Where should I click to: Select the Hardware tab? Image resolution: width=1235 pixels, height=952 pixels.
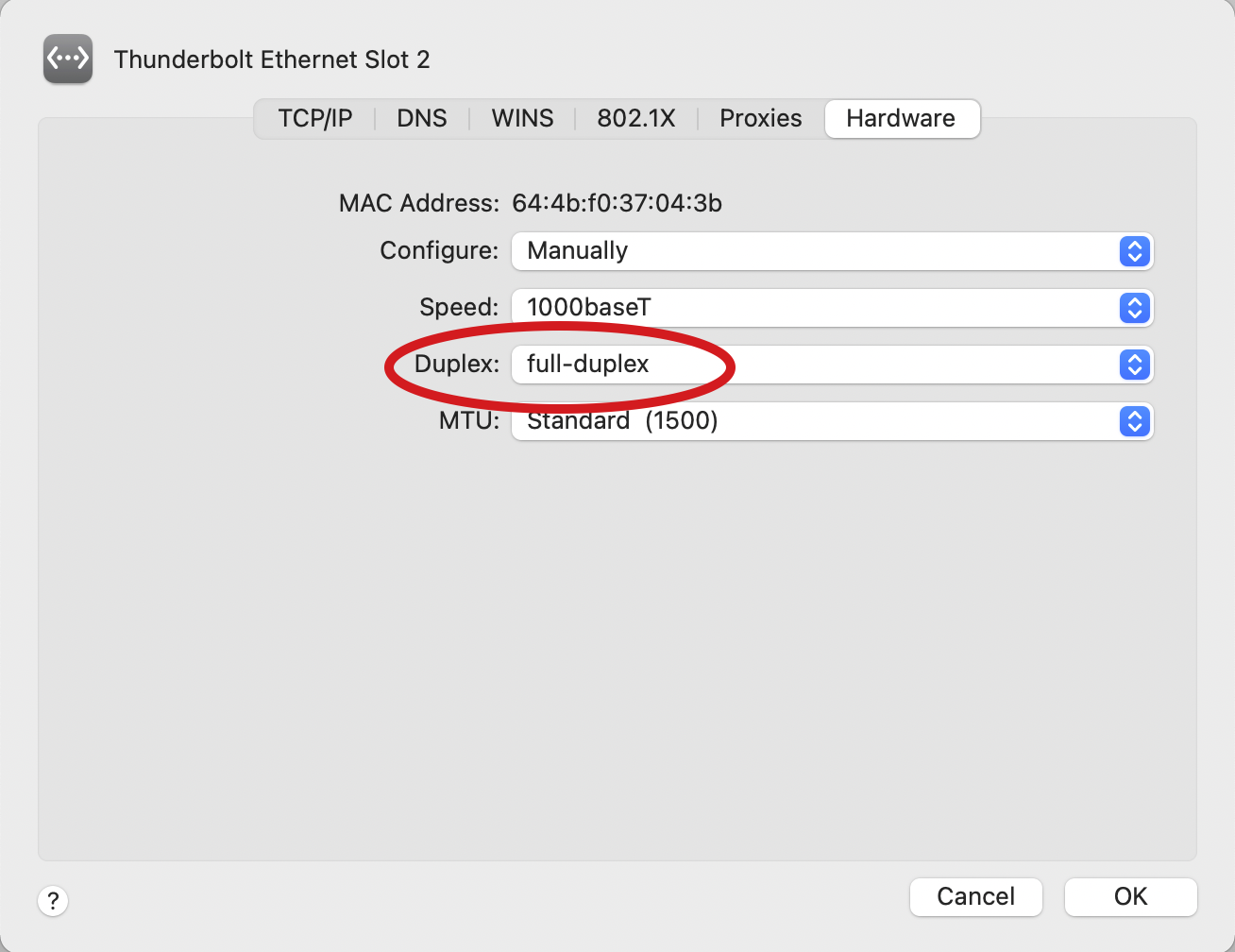point(902,118)
